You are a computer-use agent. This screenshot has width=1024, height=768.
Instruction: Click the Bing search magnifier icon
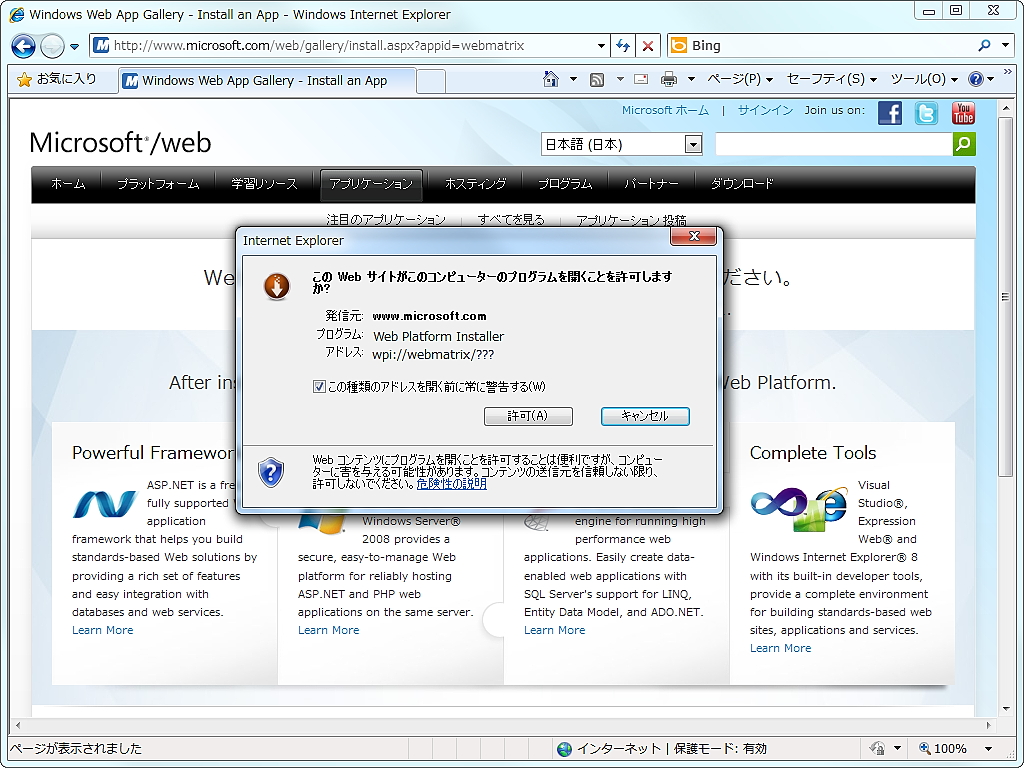coord(984,45)
